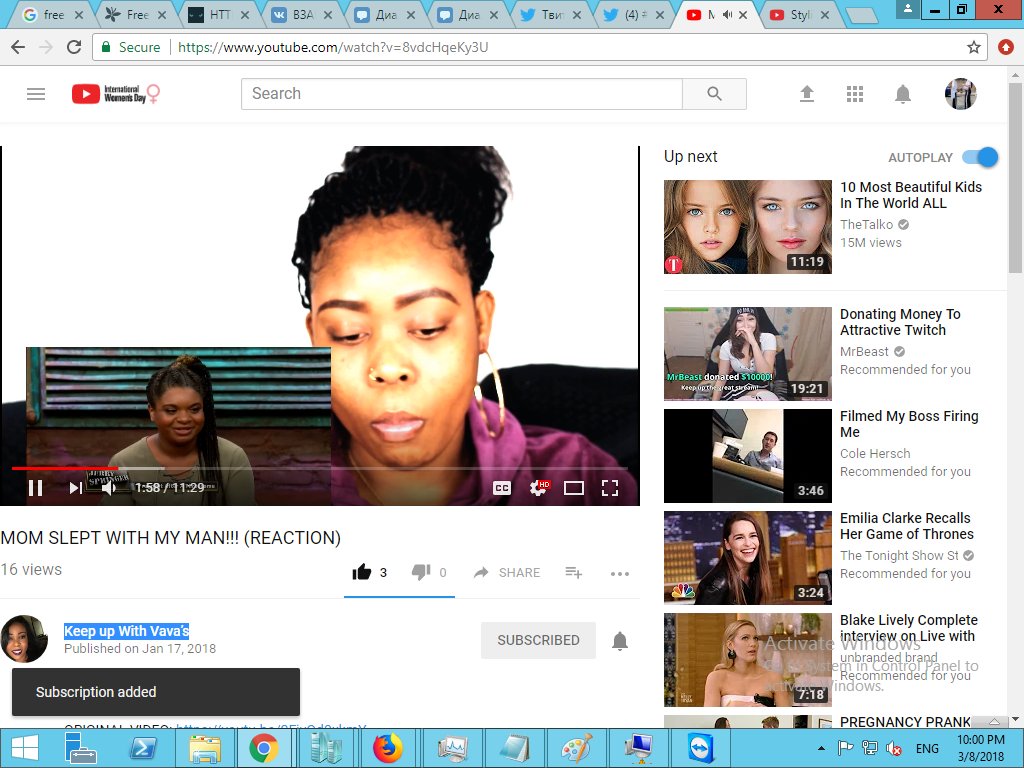Open TheTalko channel name
Screen dimensions: 1024x768
866,225
